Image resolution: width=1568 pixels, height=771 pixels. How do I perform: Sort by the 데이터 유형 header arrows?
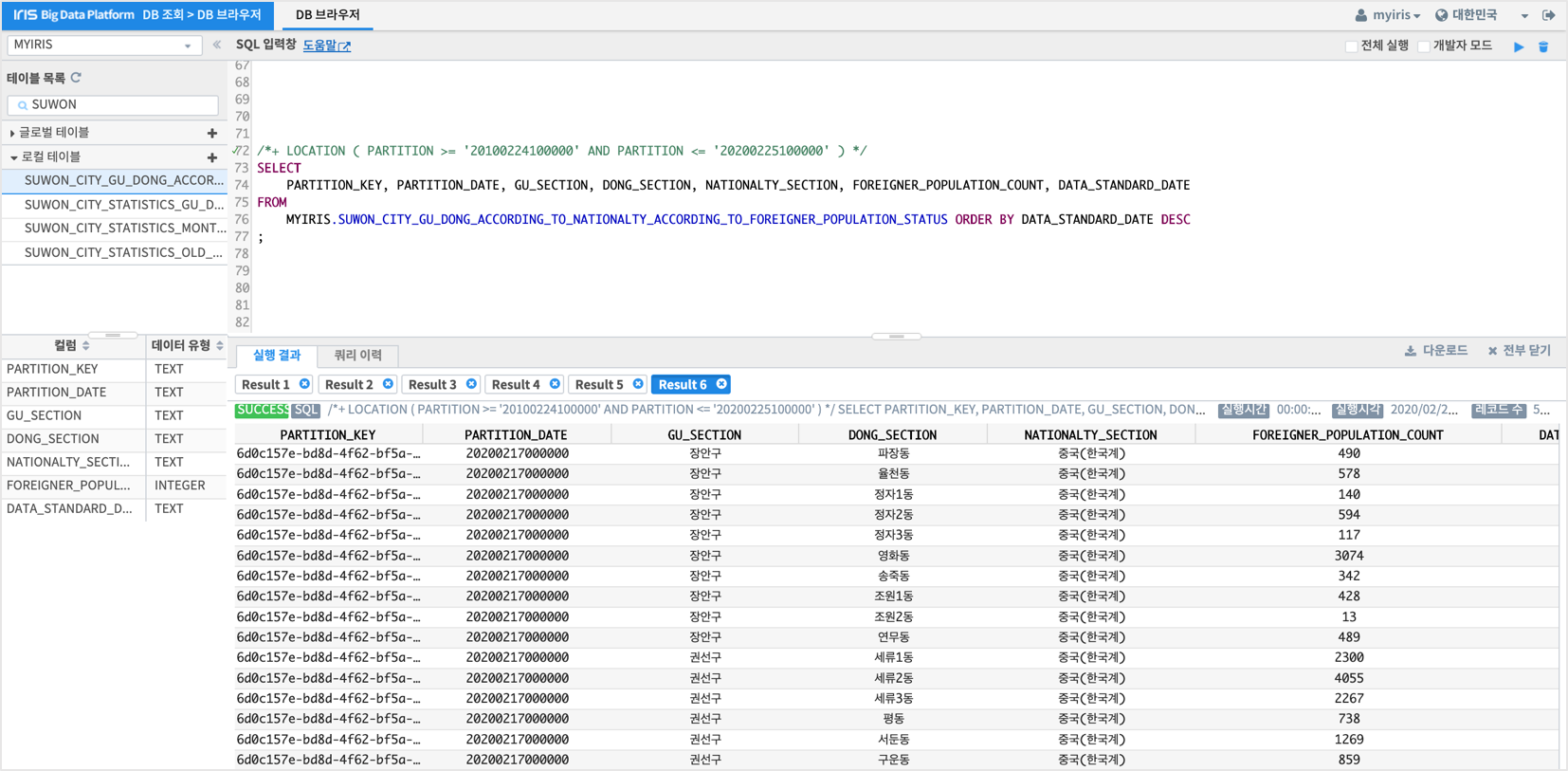point(220,346)
